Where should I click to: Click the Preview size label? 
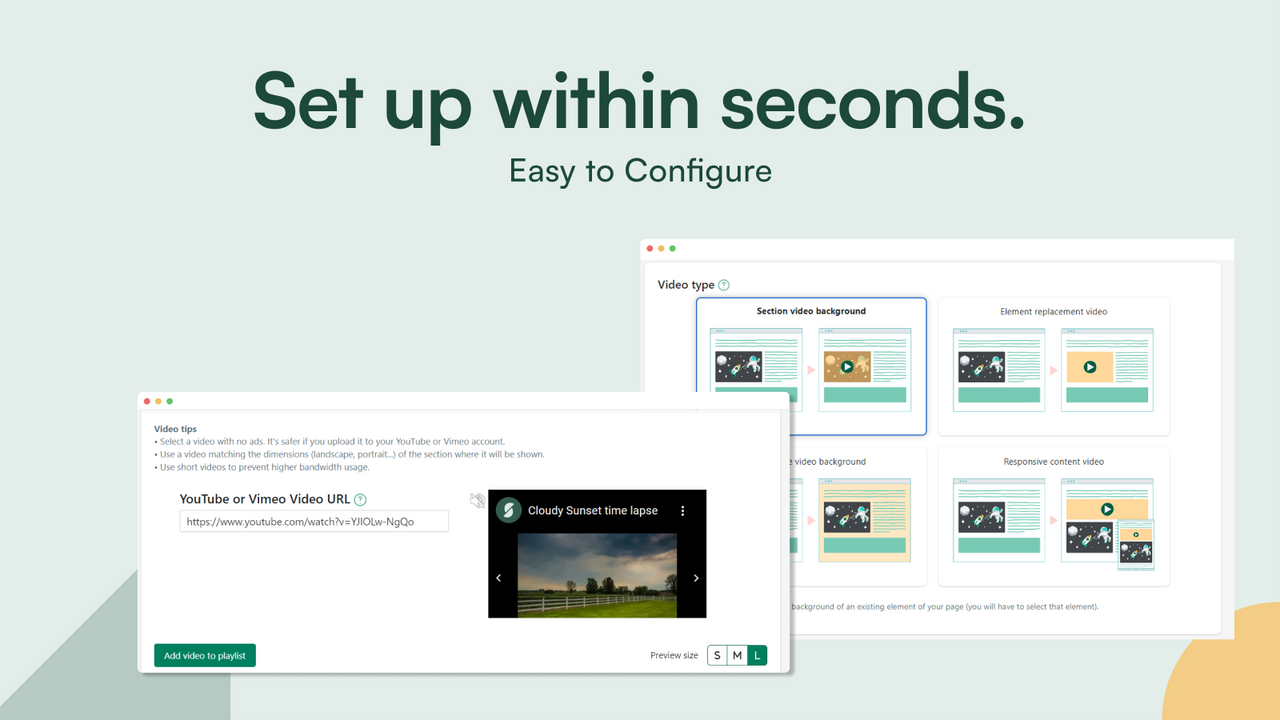point(674,656)
